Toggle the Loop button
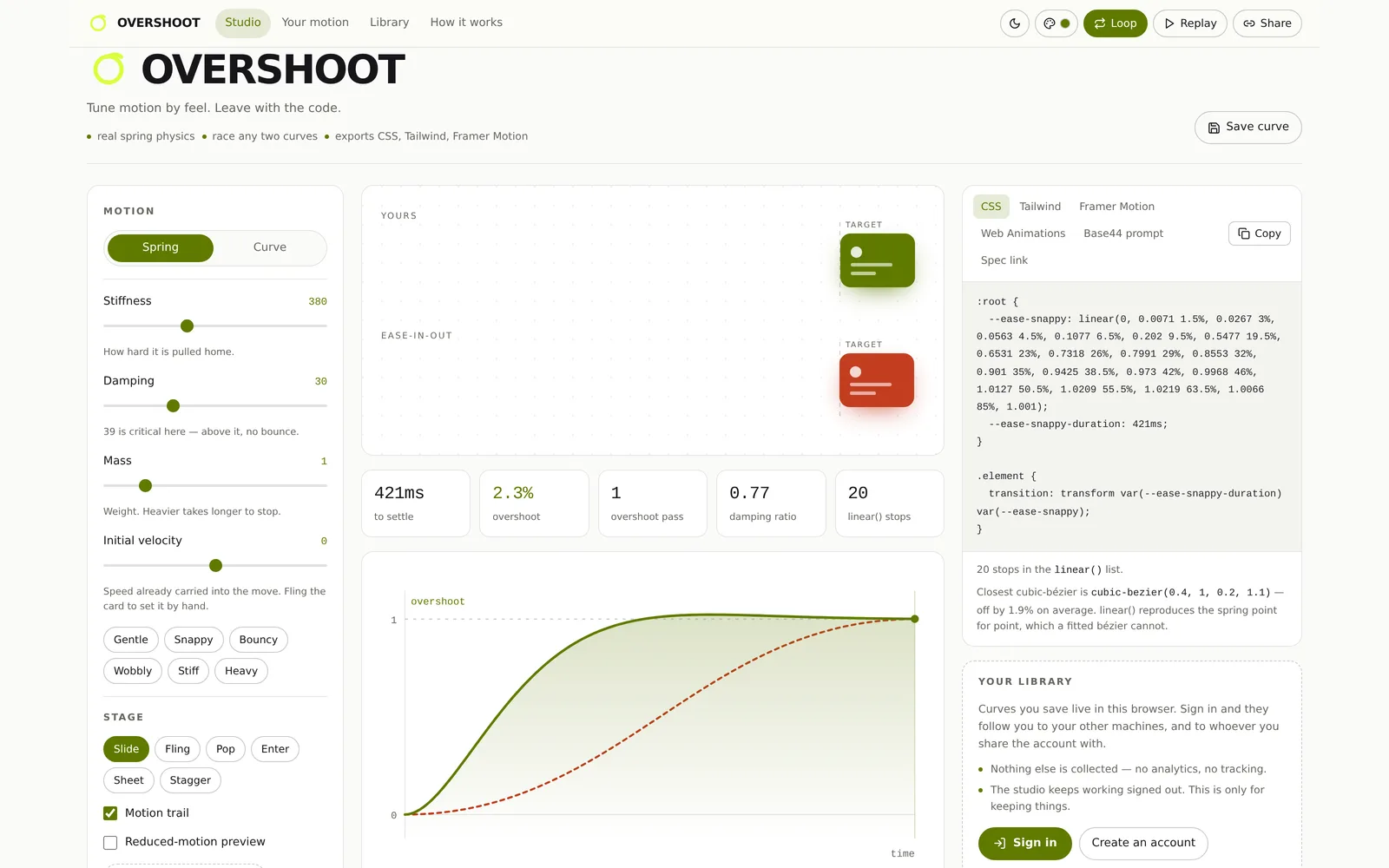This screenshot has height=868, width=1389. pos(1116,23)
